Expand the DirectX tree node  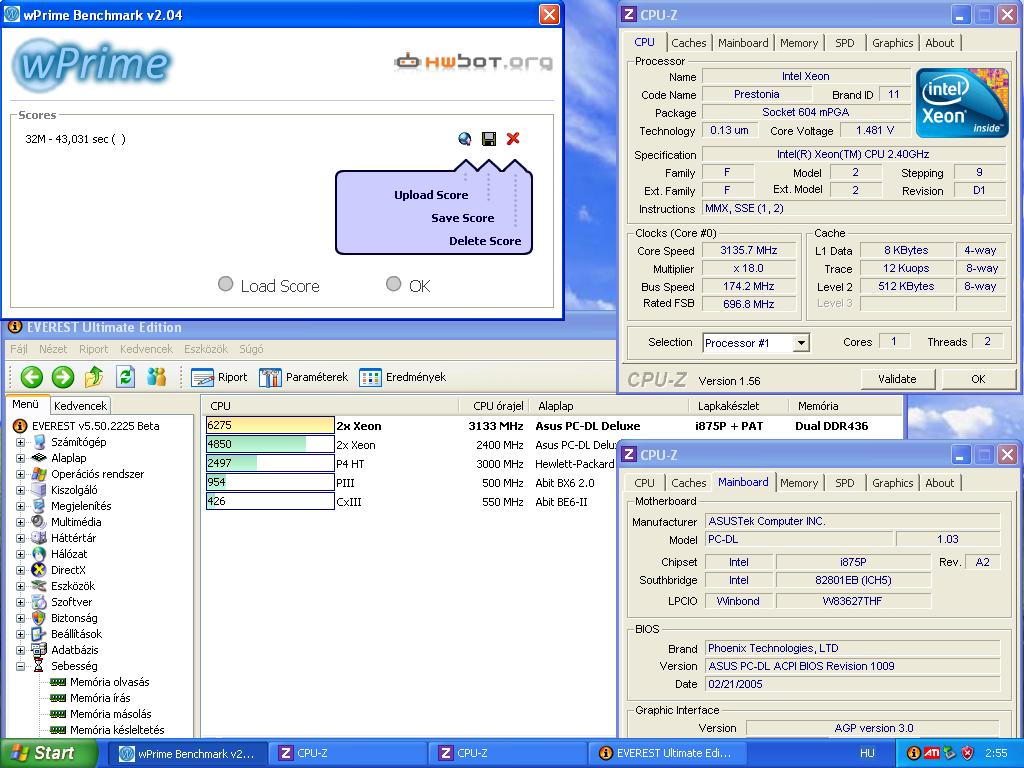click(20, 570)
